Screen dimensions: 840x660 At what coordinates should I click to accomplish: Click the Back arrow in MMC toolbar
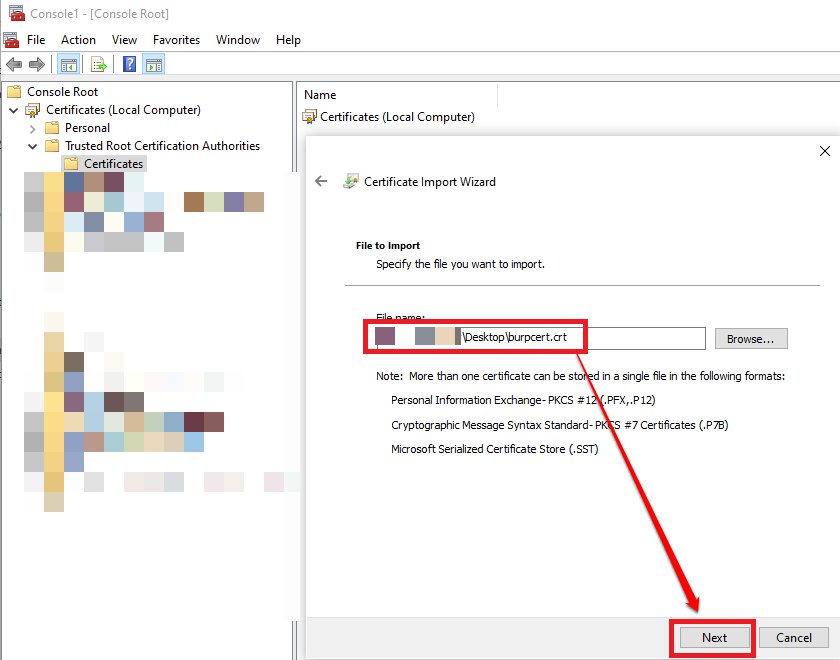click(x=14, y=65)
